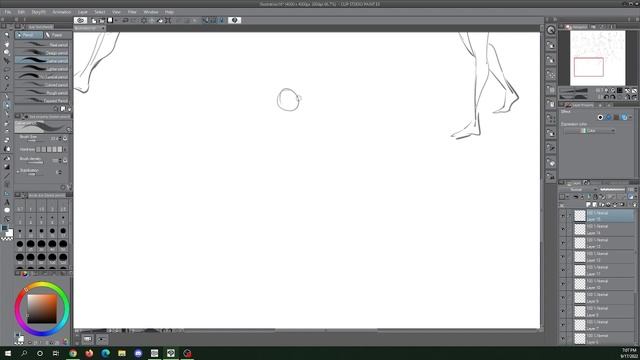Select the Zoom magnifier tool
This screenshot has width=640, height=360.
tap(7, 35)
